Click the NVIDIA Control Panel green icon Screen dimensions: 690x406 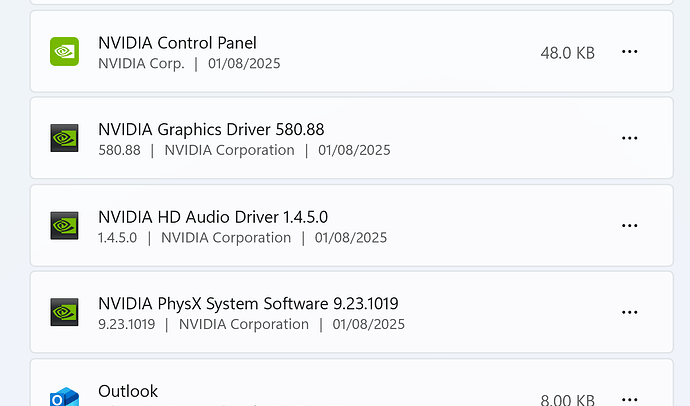pos(64,51)
